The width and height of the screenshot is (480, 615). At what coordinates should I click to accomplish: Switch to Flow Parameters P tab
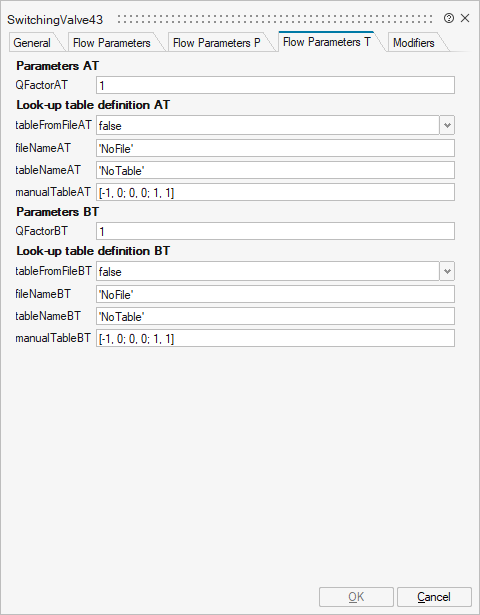[x=216, y=42]
